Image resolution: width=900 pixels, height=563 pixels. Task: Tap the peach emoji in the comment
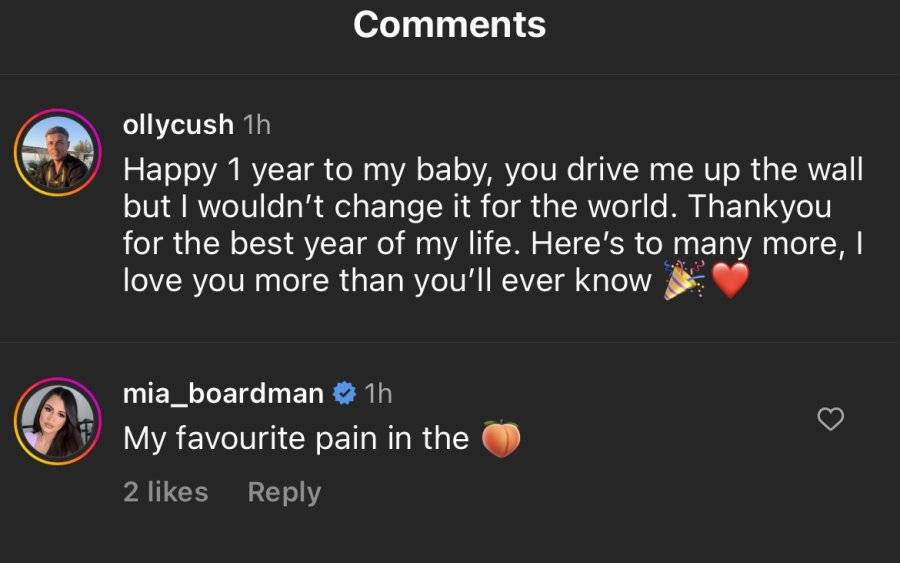click(x=501, y=439)
